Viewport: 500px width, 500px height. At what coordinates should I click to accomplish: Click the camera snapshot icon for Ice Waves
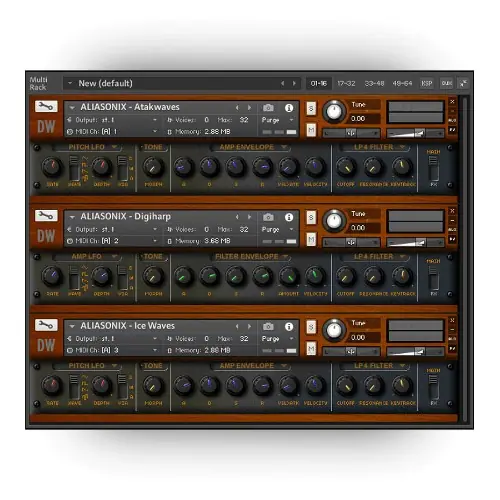[x=268, y=326]
